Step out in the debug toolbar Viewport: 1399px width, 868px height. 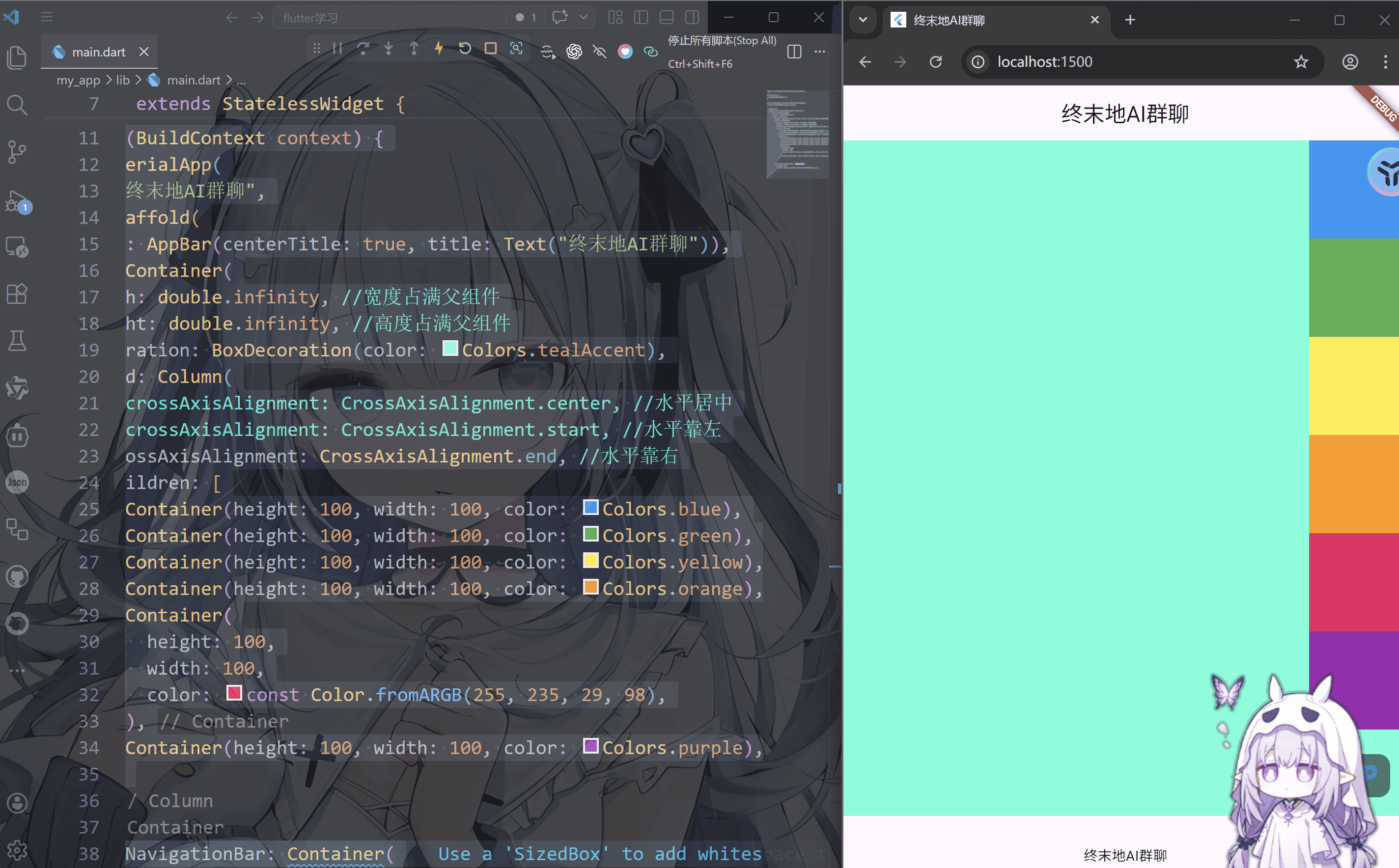pos(414,49)
